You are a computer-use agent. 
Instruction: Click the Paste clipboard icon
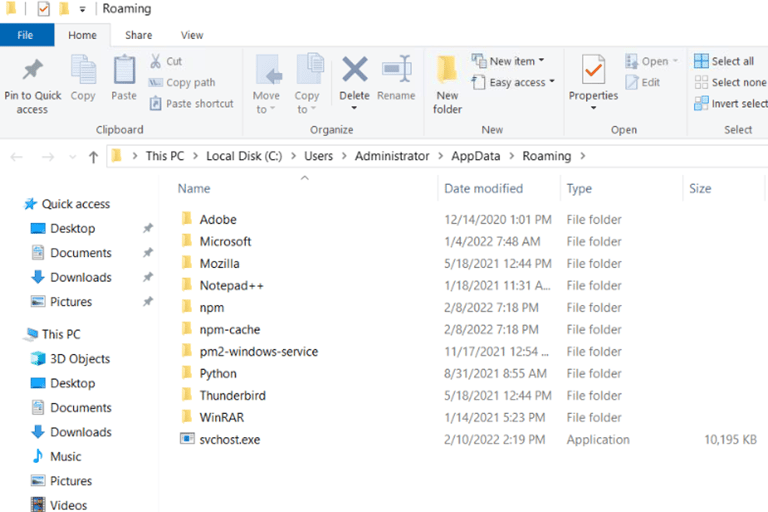pyautogui.click(x=124, y=70)
